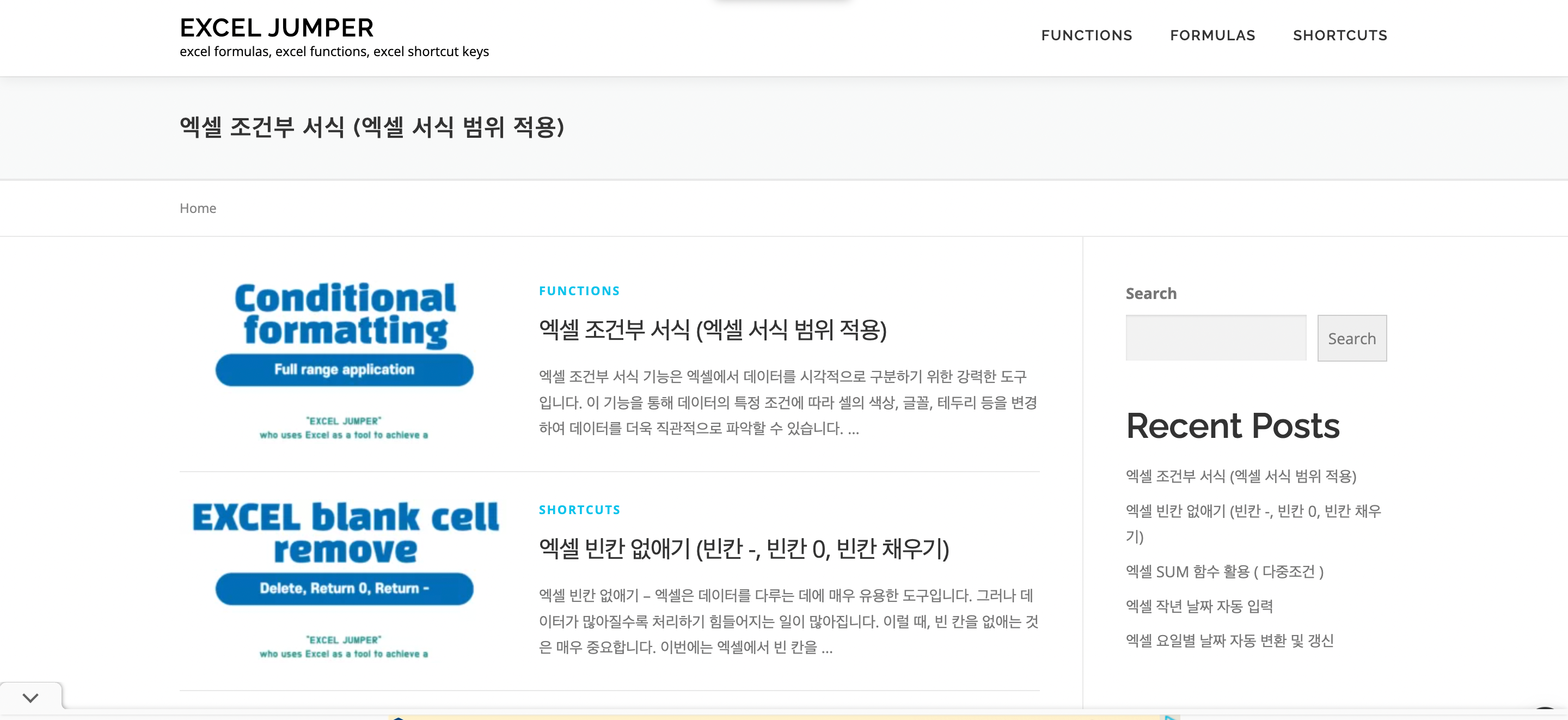1568x720 pixels.
Task: Click the Search button
Action: (1352, 338)
